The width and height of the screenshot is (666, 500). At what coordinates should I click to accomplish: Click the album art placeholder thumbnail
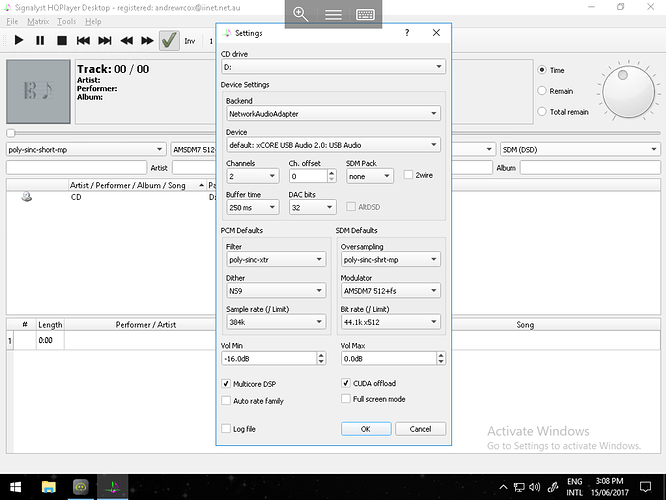(38, 91)
